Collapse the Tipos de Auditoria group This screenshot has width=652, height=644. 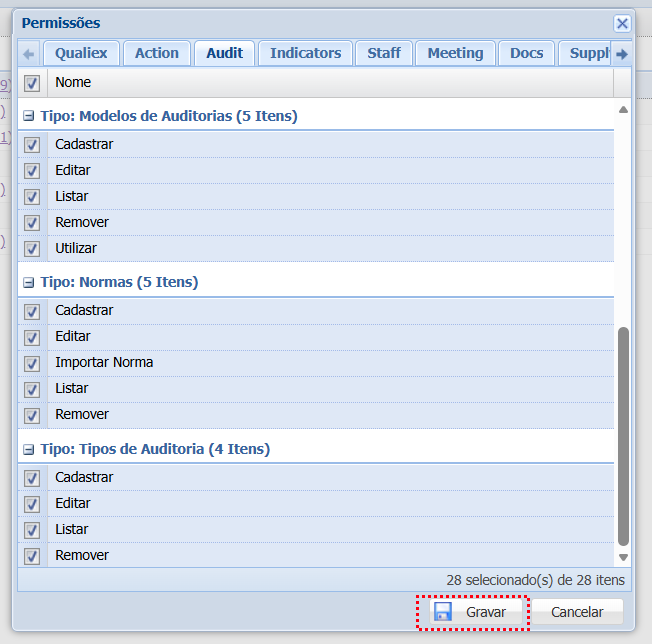29,450
